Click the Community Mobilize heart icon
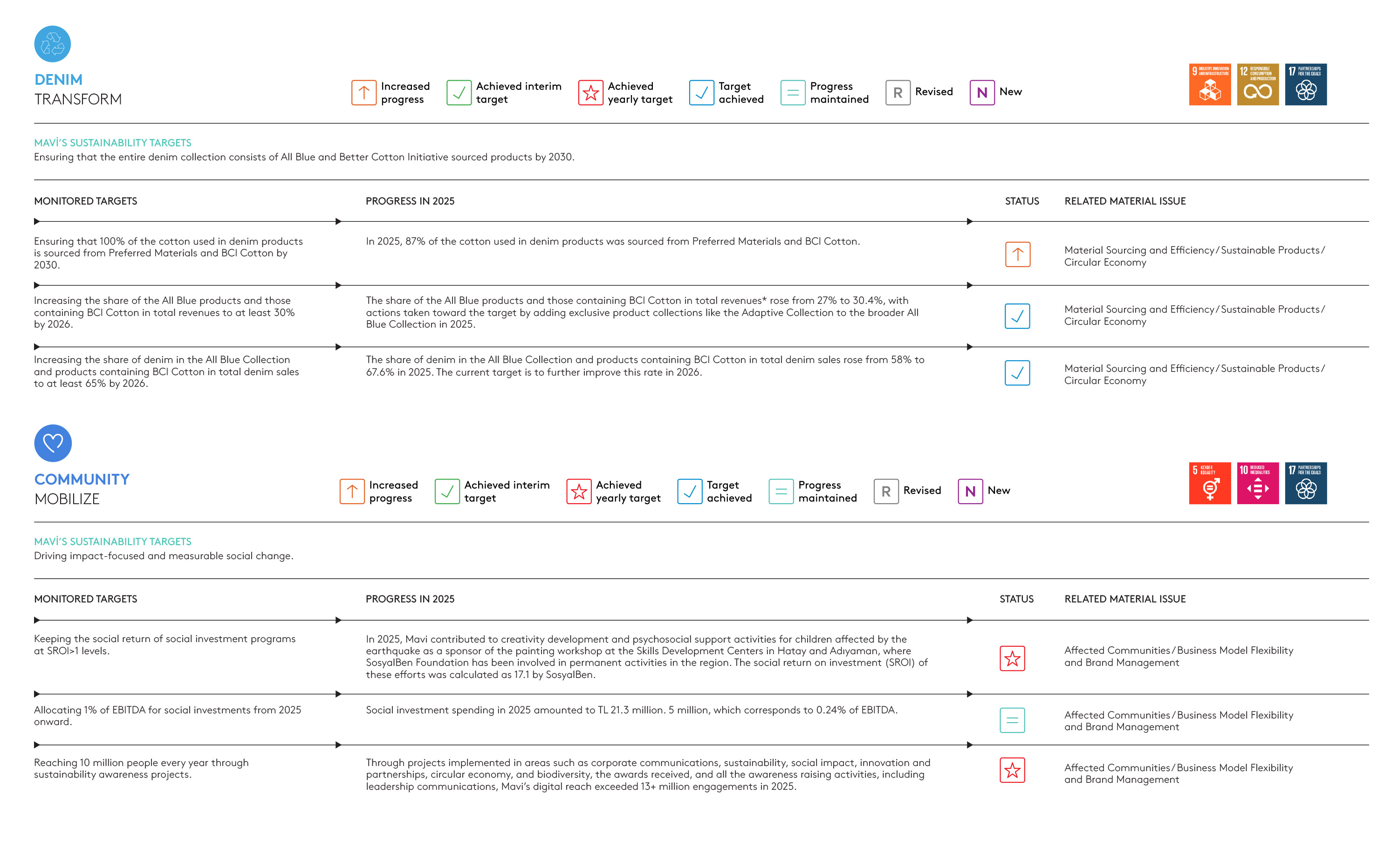The width and height of the screenshot is (1398, 868). pyautogui.click(x=53, y=443)
